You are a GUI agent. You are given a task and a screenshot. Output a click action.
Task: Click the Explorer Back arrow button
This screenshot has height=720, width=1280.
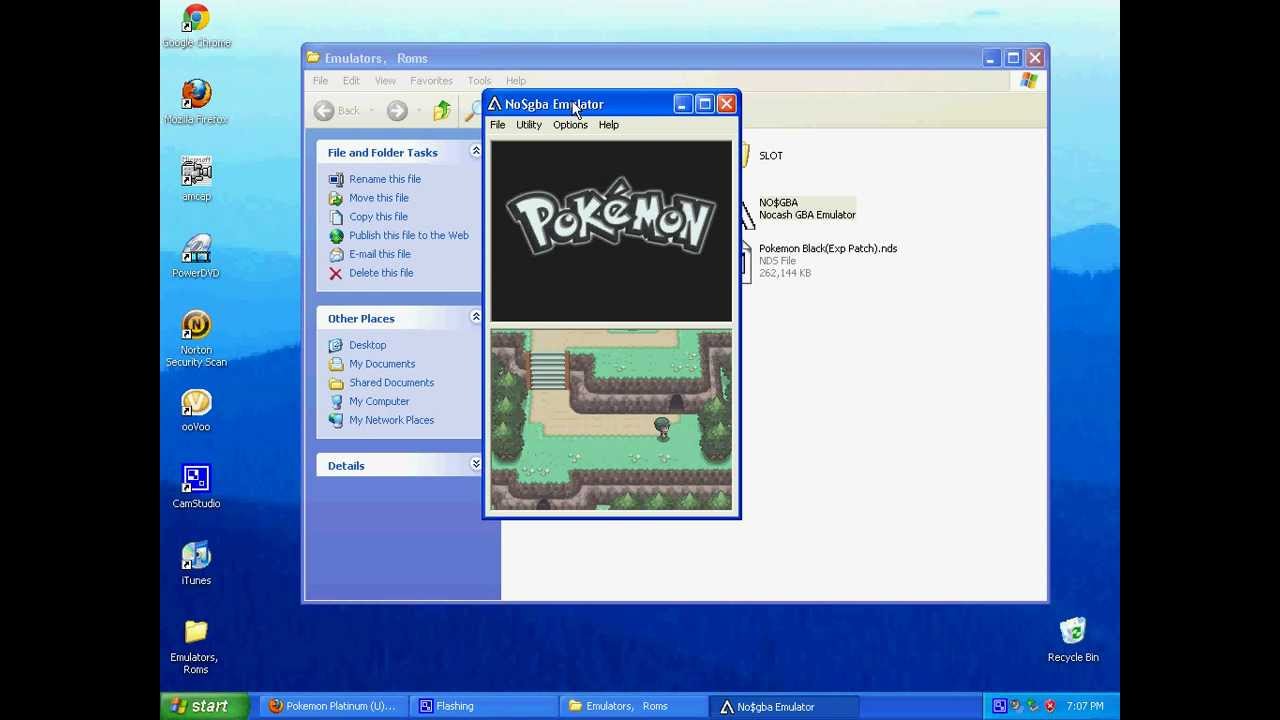(x=324, y=111)
